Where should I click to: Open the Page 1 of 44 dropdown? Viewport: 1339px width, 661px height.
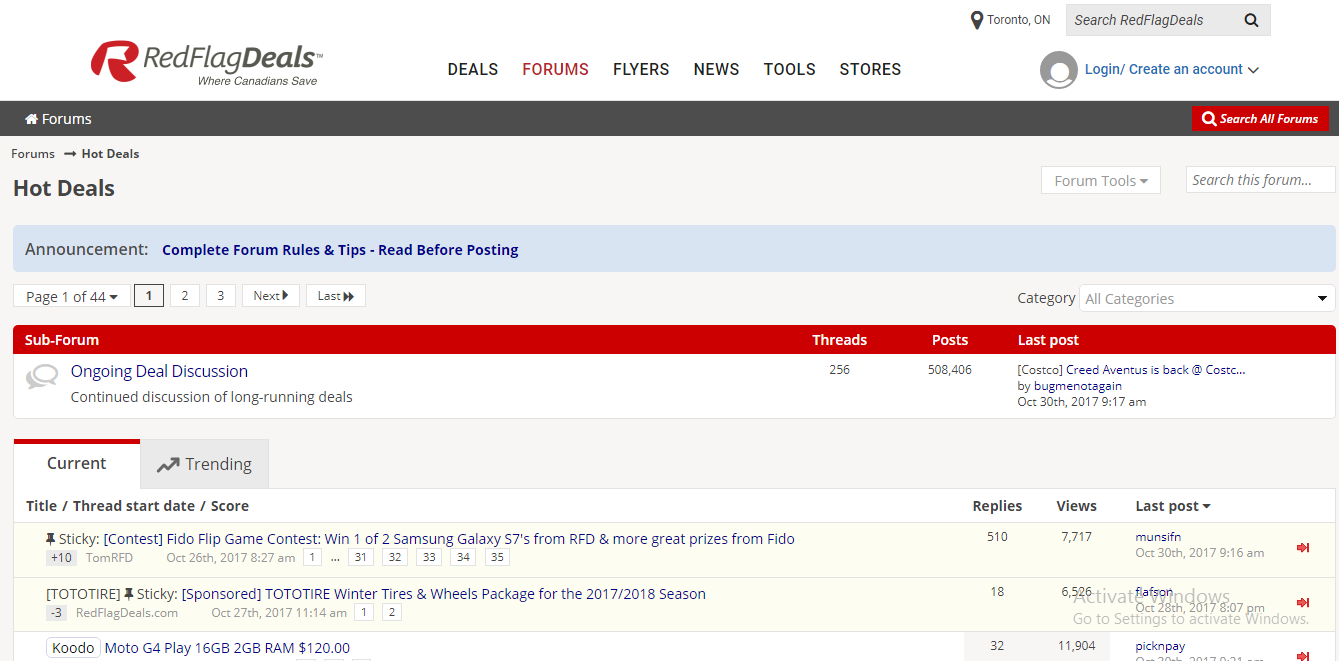(72, 296)
